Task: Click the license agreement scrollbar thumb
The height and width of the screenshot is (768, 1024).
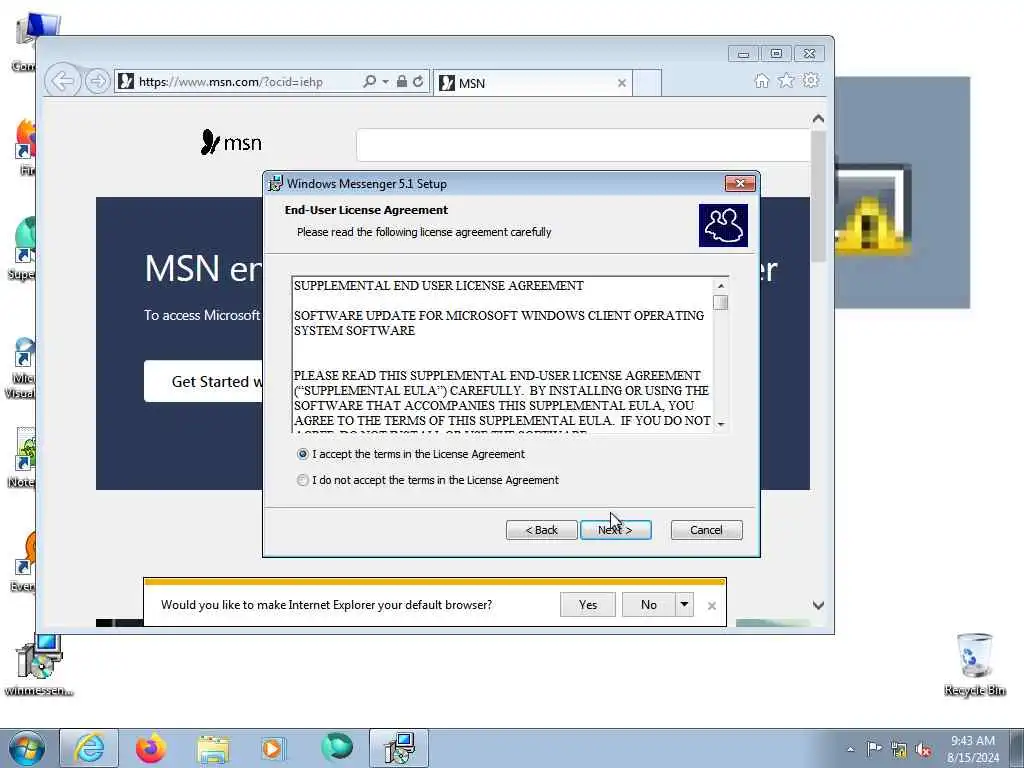Action: pyautogui.click(x=721, y=303)
